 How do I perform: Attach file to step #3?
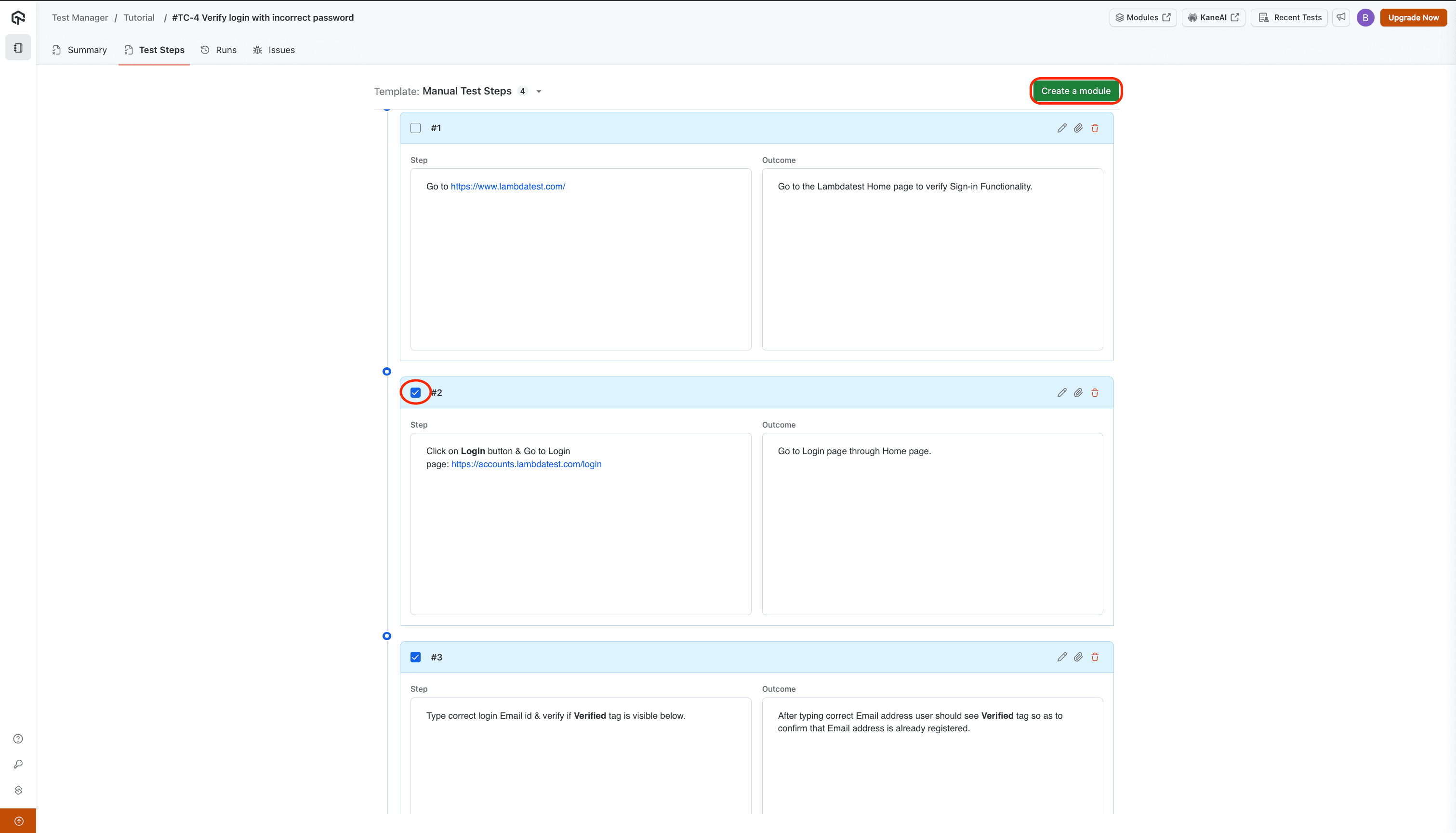1078,657
